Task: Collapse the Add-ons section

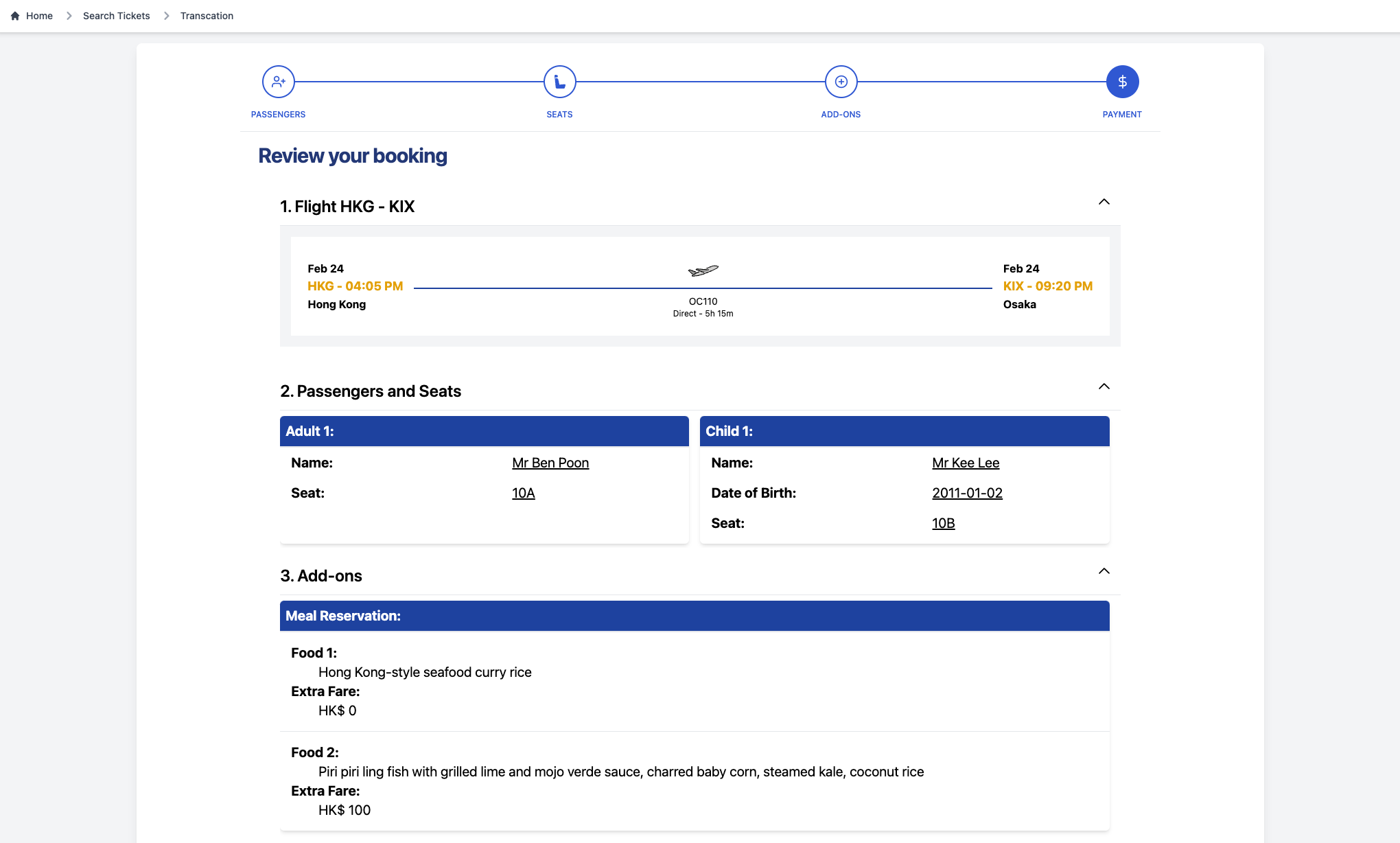Action: (x=1104, y=571)
